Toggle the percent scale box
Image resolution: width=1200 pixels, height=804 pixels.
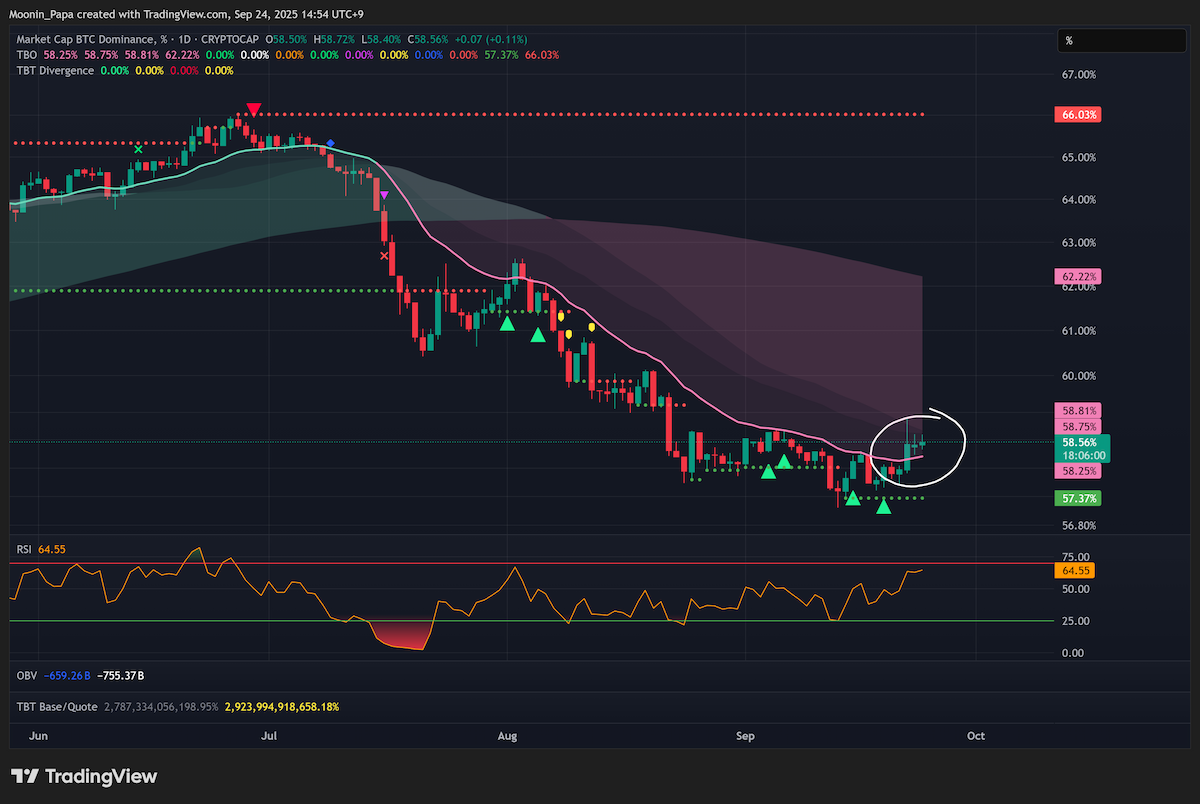[1122, 41]
